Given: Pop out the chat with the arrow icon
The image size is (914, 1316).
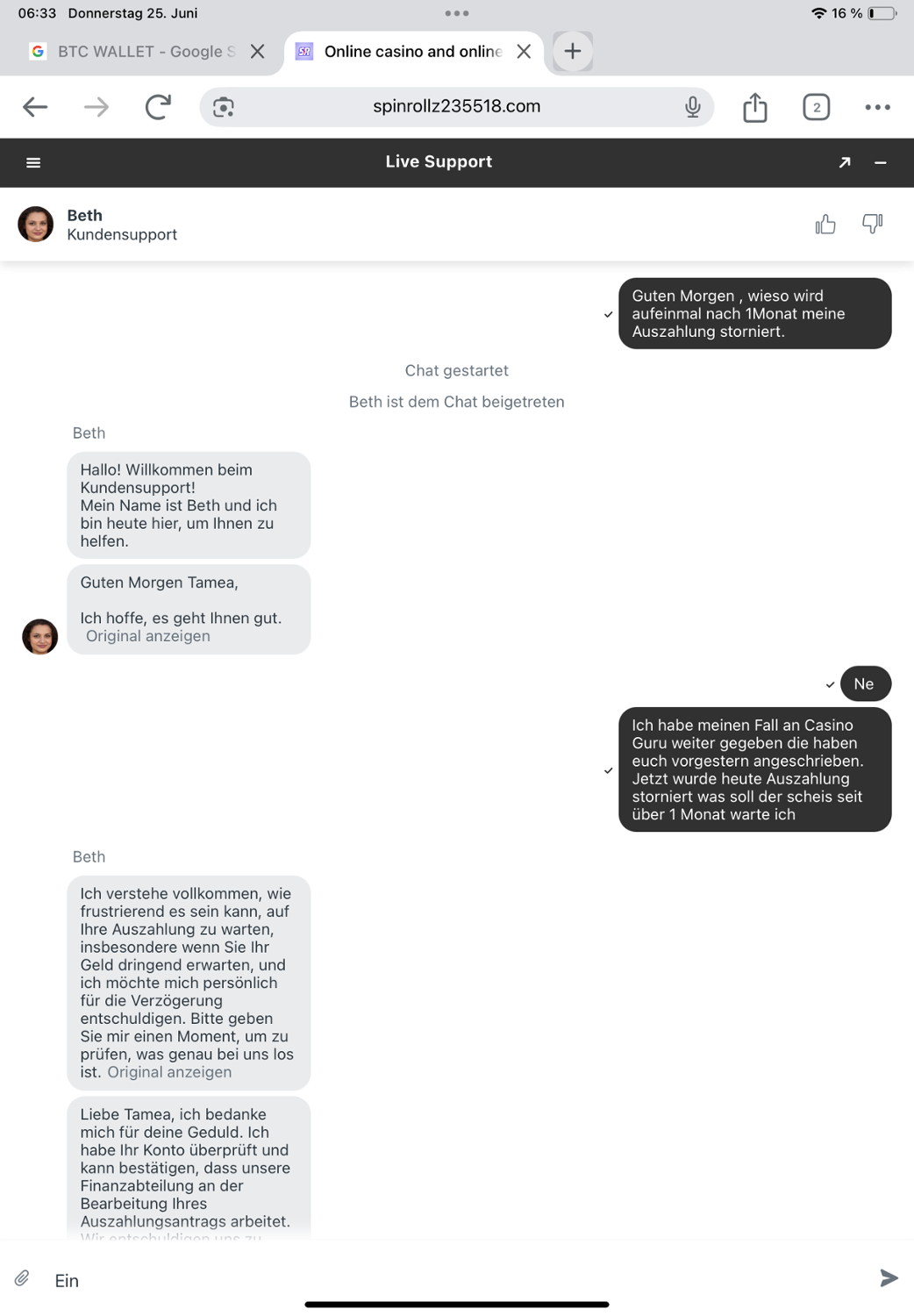Looking at the screenshot, I should click(x=845, y=162).
